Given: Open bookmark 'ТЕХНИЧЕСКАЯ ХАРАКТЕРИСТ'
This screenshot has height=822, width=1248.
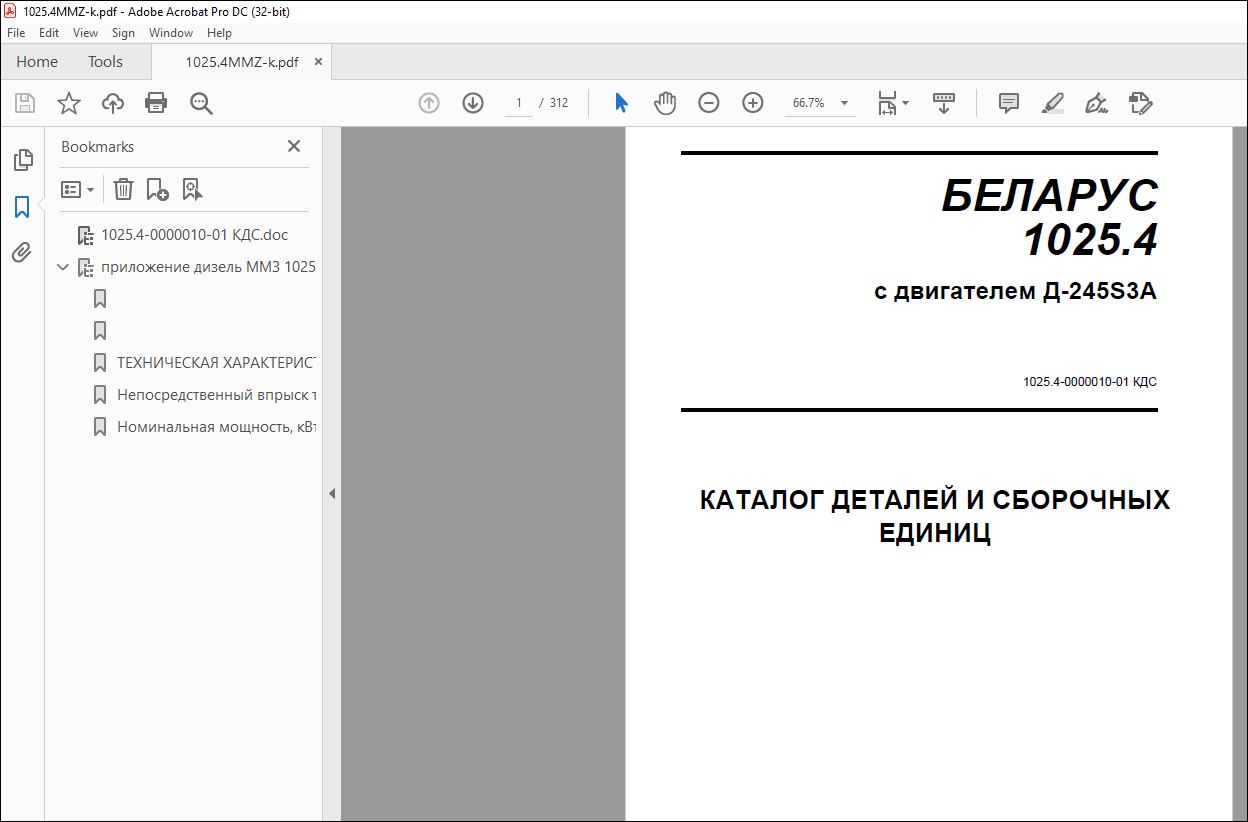Looking at the screenshot, I should 217,363.
